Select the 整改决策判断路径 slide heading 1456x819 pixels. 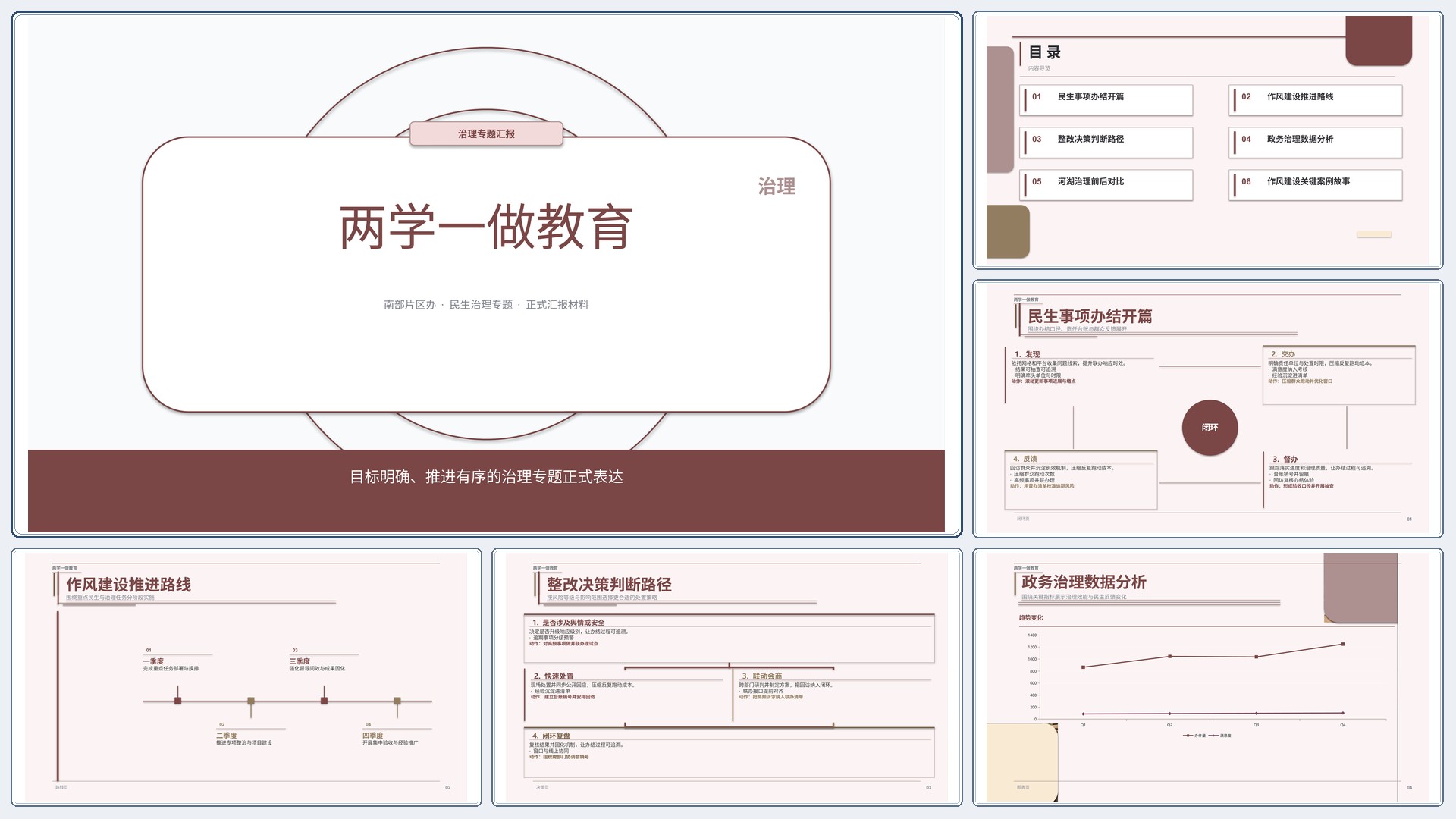[609, 585]
